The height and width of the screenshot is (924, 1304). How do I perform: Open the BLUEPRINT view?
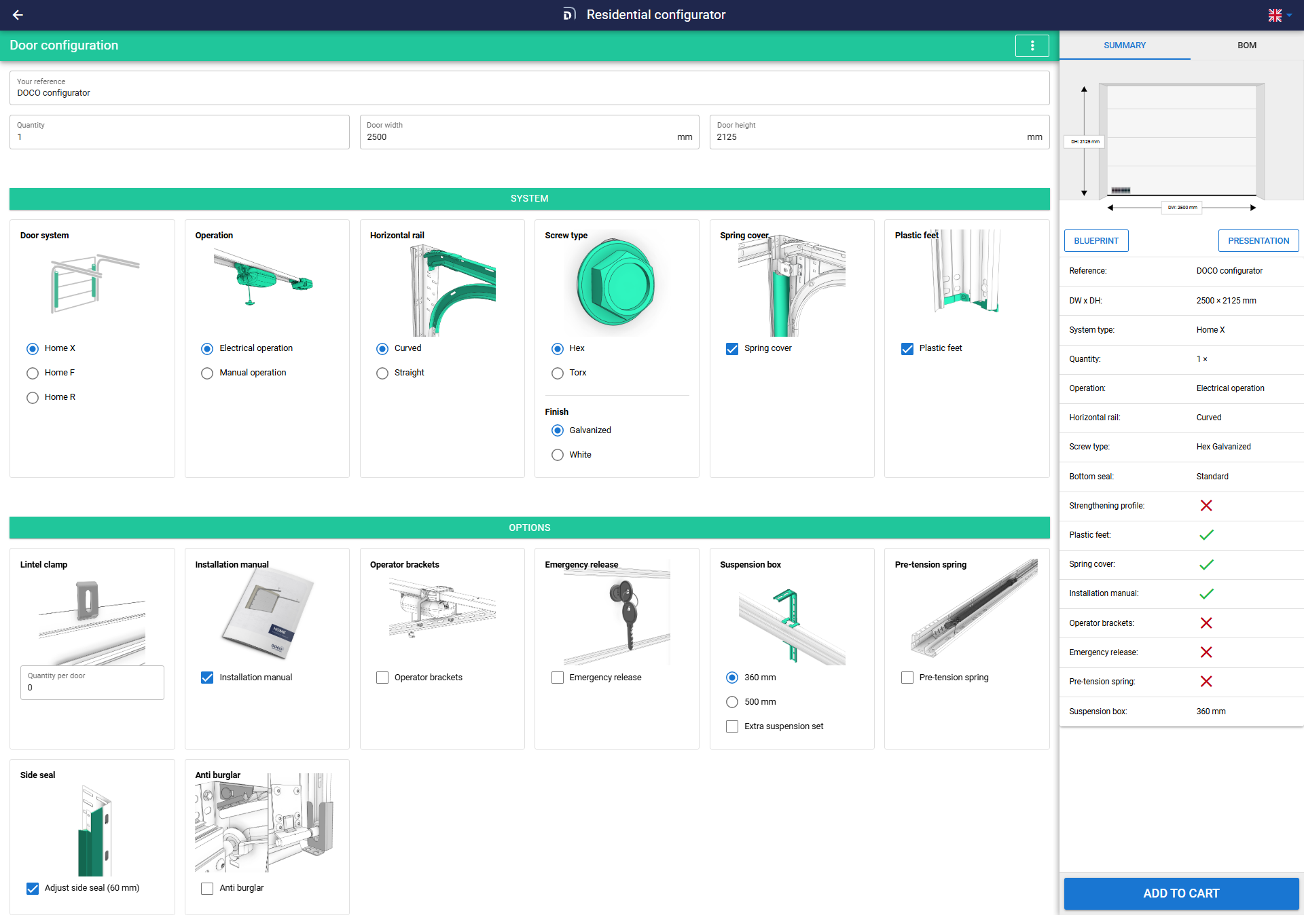(x=1095, y=241)
